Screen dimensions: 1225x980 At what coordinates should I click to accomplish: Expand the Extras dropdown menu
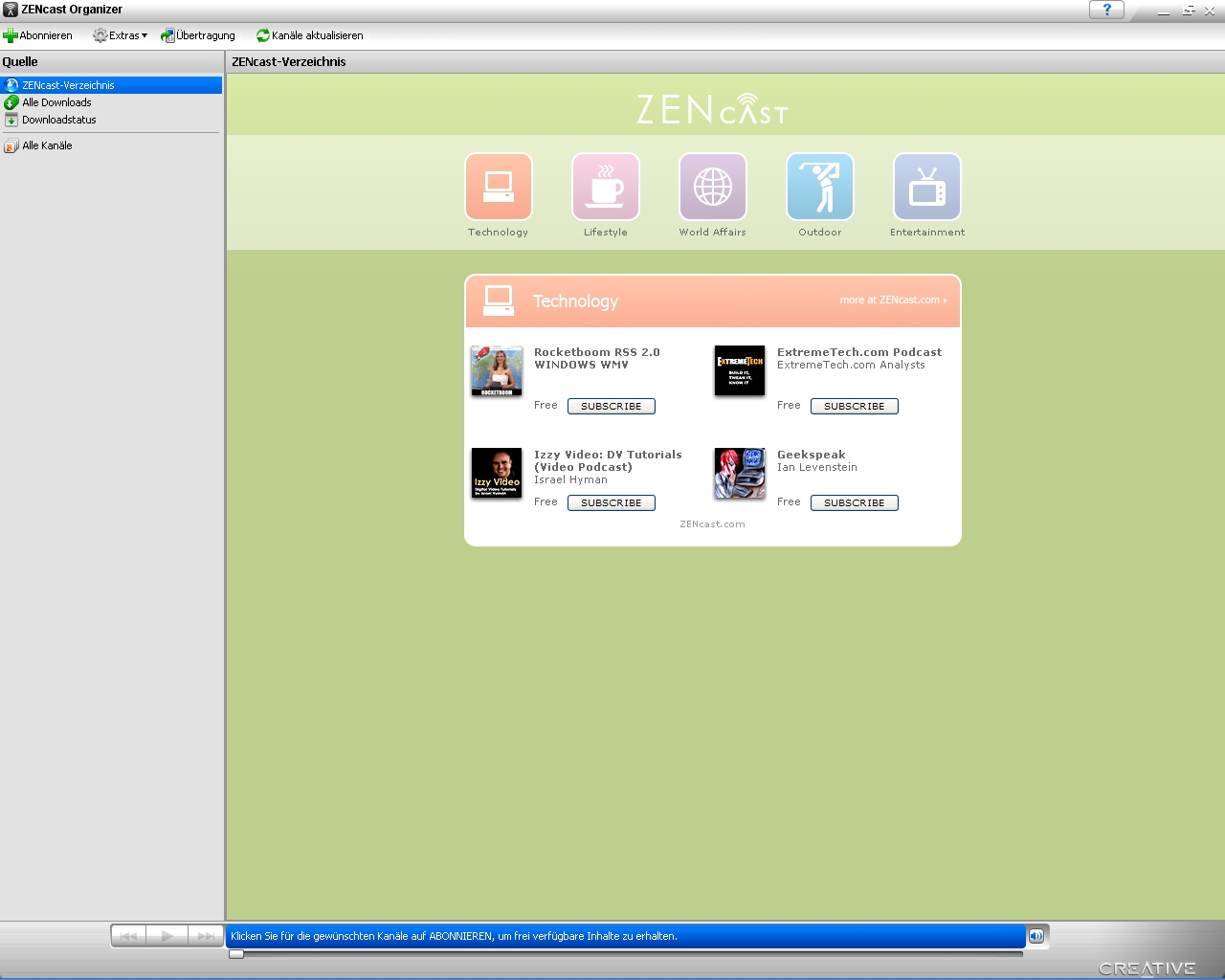[x=121, y=35]
